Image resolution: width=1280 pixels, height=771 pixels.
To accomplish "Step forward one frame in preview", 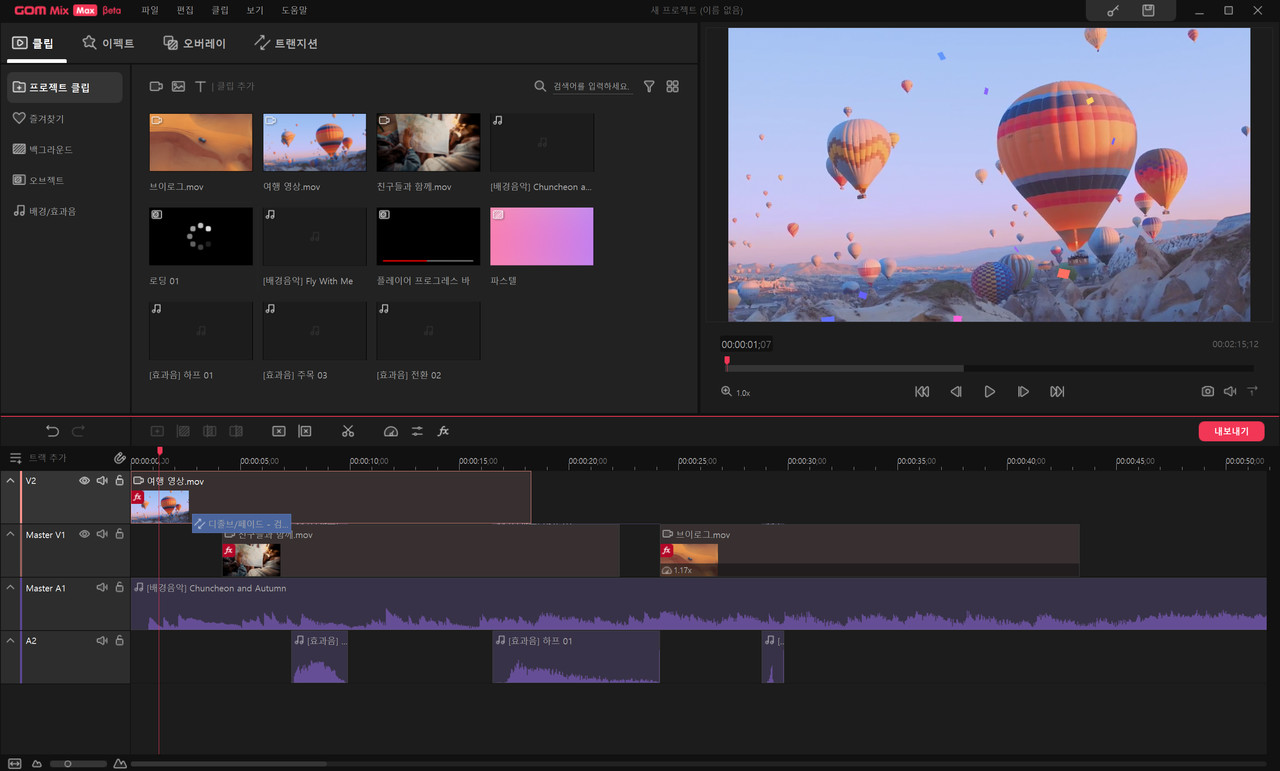I will pos(1023,392).
